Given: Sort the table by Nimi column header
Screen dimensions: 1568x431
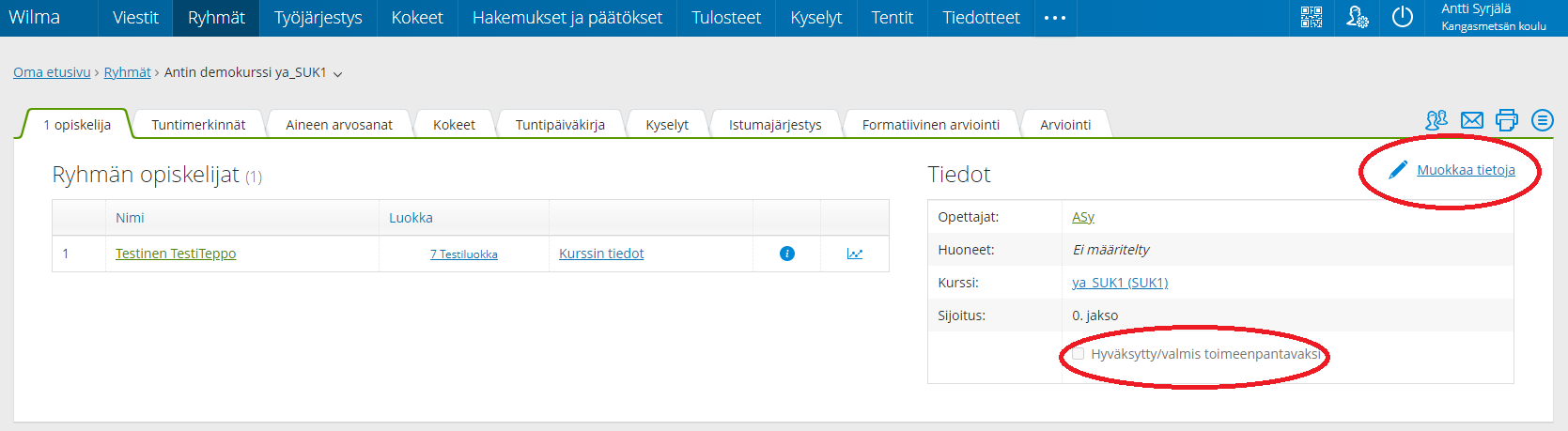Looking at the screenshot, I should pyautogui.click(x=130, y=218).
